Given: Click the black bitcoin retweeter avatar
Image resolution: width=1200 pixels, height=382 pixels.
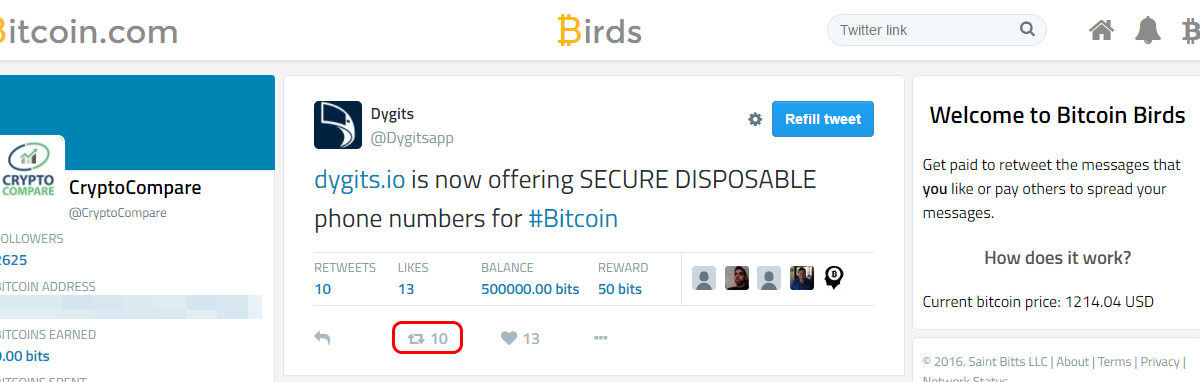Looking at the screenshot, I should click(x=834, y=278).
